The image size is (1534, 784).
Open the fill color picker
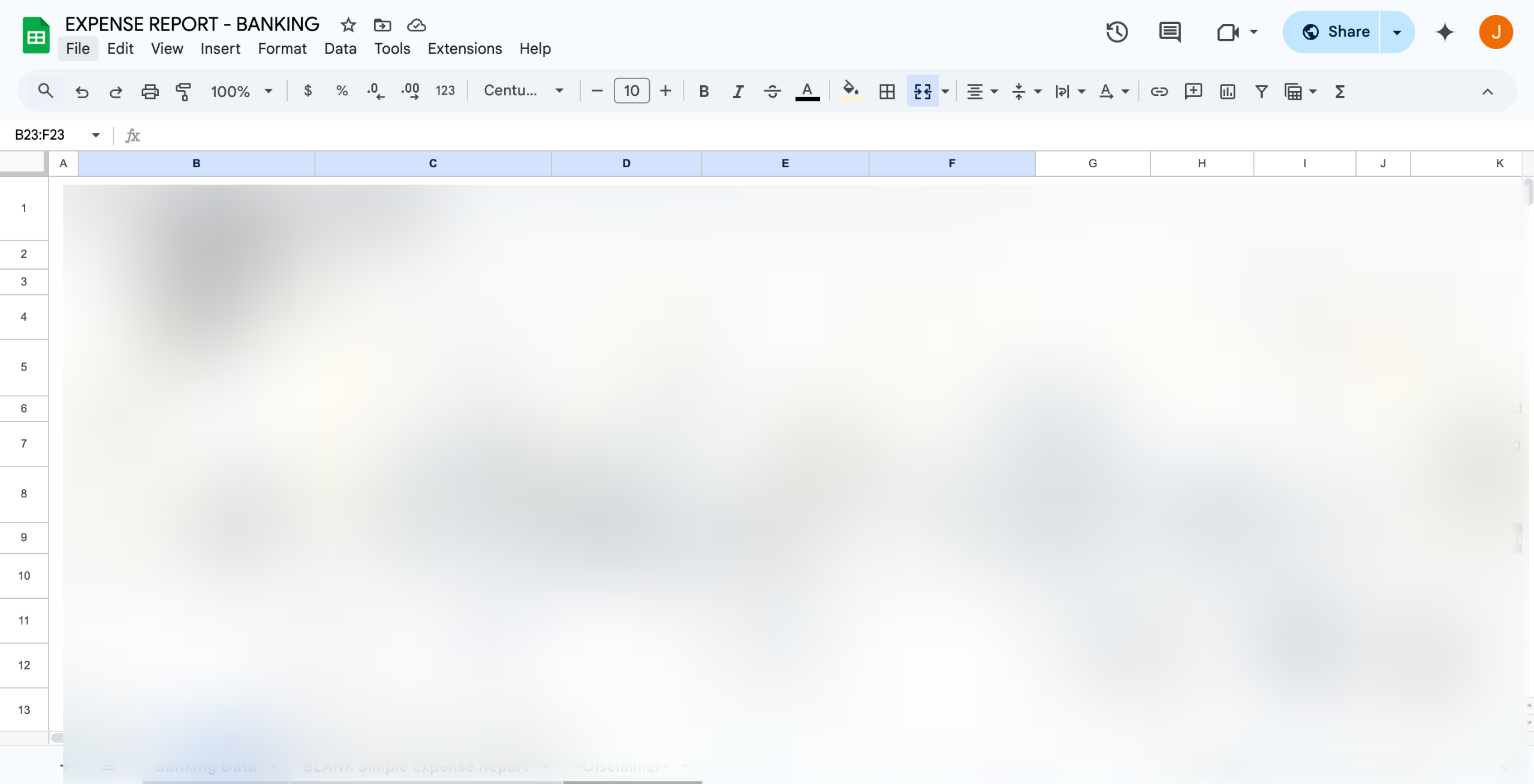coord(850,91)
